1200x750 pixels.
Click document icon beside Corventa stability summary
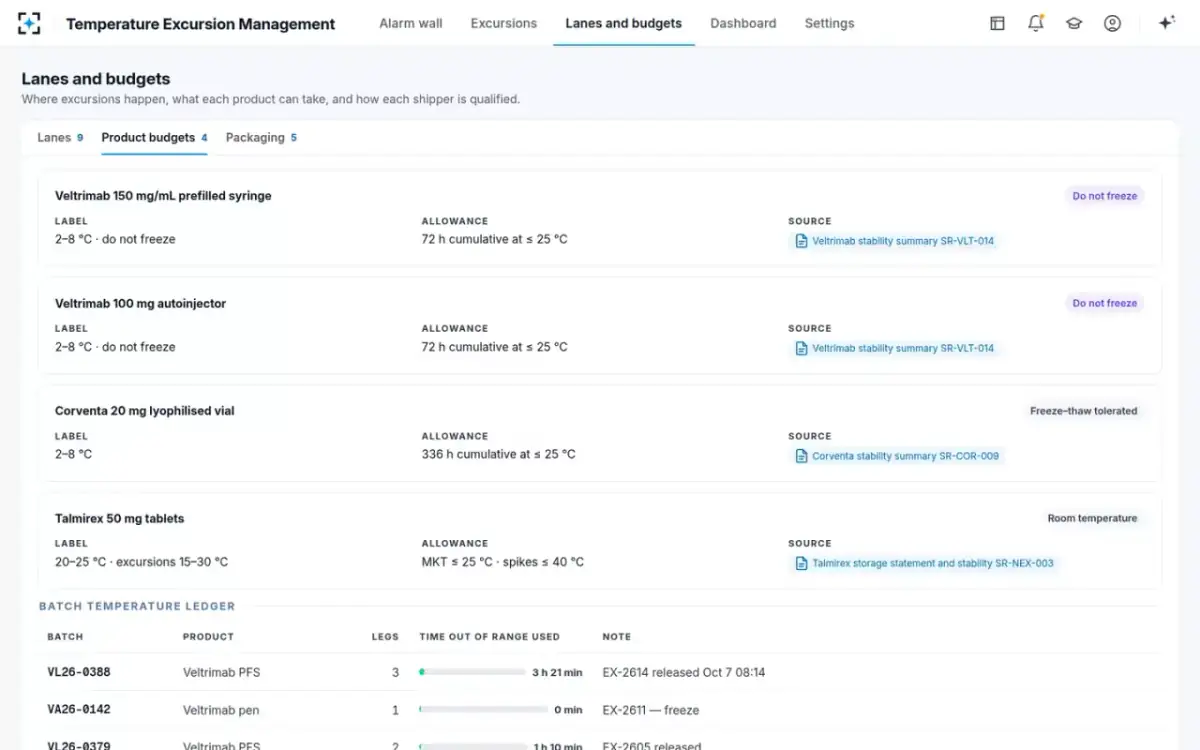pyautogui.click(x=801, y=456)
